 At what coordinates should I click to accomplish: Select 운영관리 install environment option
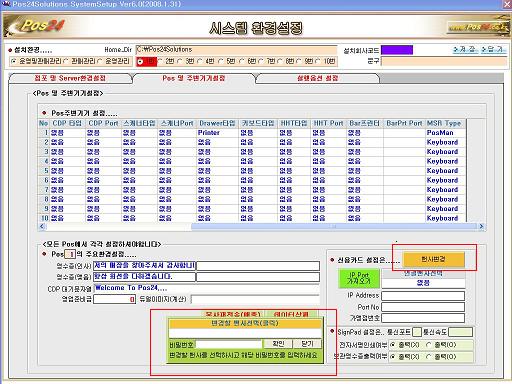[x=114, y=61]
